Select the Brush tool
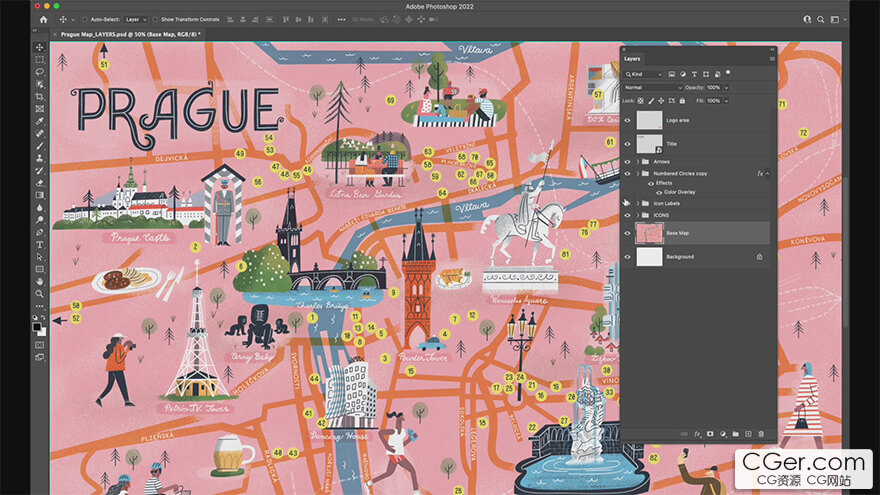Viewport: 880px width, 495px height. pos(39,146)
